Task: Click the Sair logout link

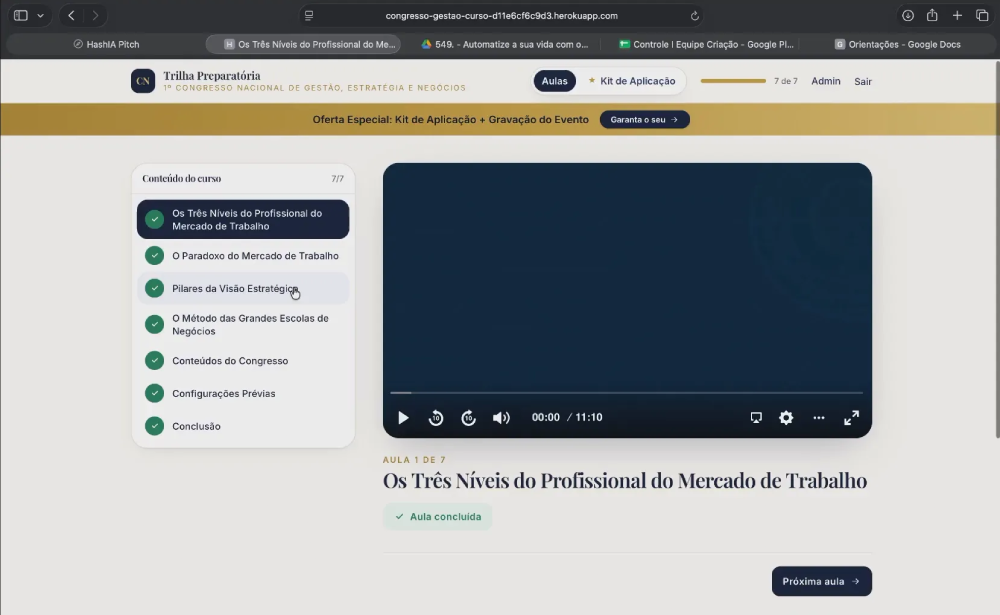Action: click(x=863, y=81)
